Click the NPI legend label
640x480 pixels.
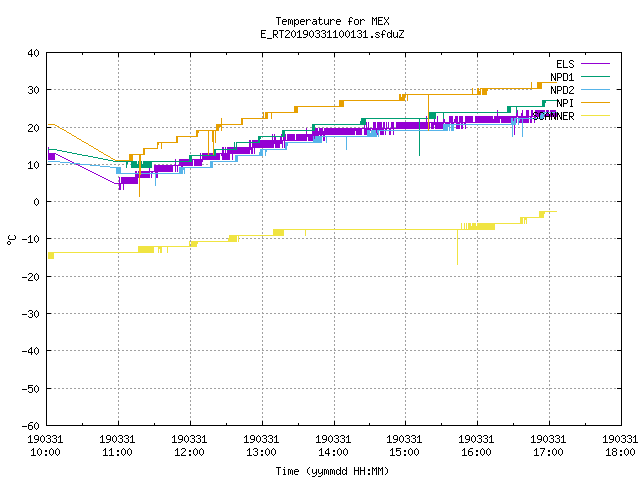565,103
